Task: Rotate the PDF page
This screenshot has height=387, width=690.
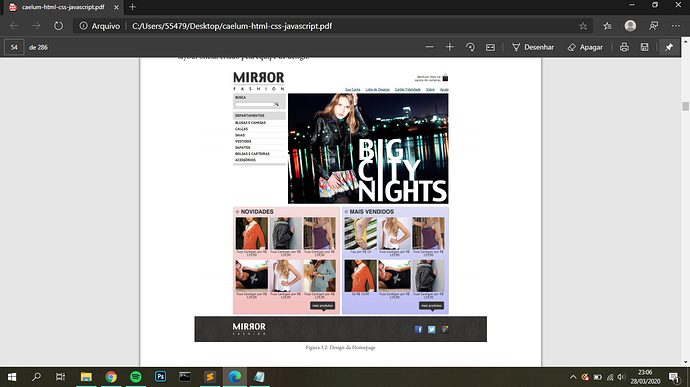Action: [x=470, y=47]
